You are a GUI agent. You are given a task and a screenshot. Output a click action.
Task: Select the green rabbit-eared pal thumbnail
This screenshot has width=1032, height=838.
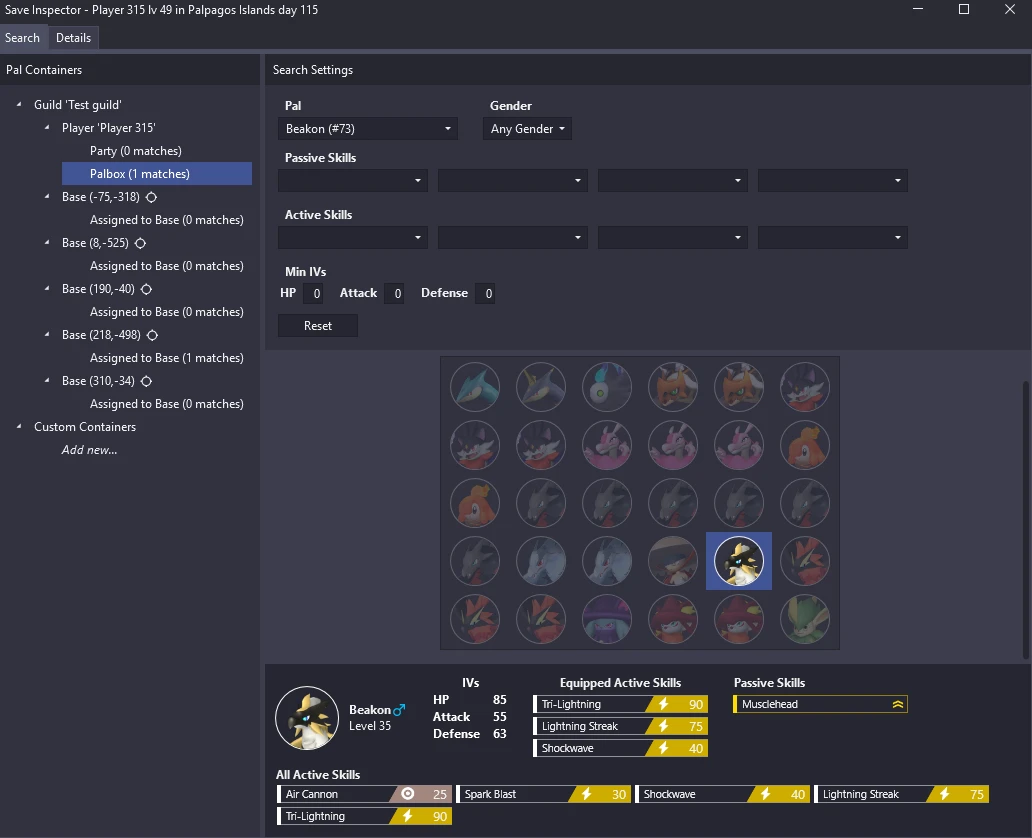pyautogui.click(x=804, y=619)
